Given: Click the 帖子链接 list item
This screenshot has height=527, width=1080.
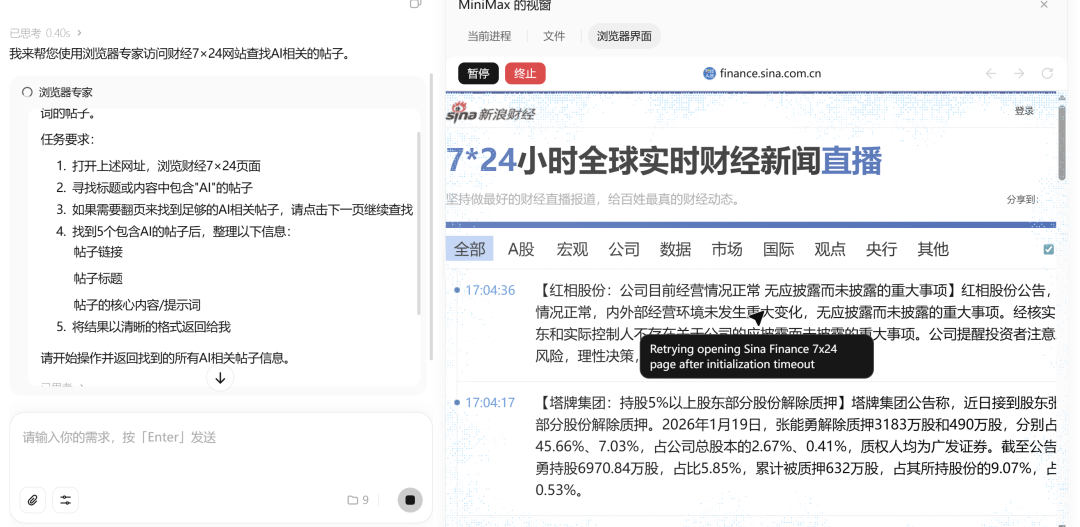Looking at the screenshot, I should (98, 252).
